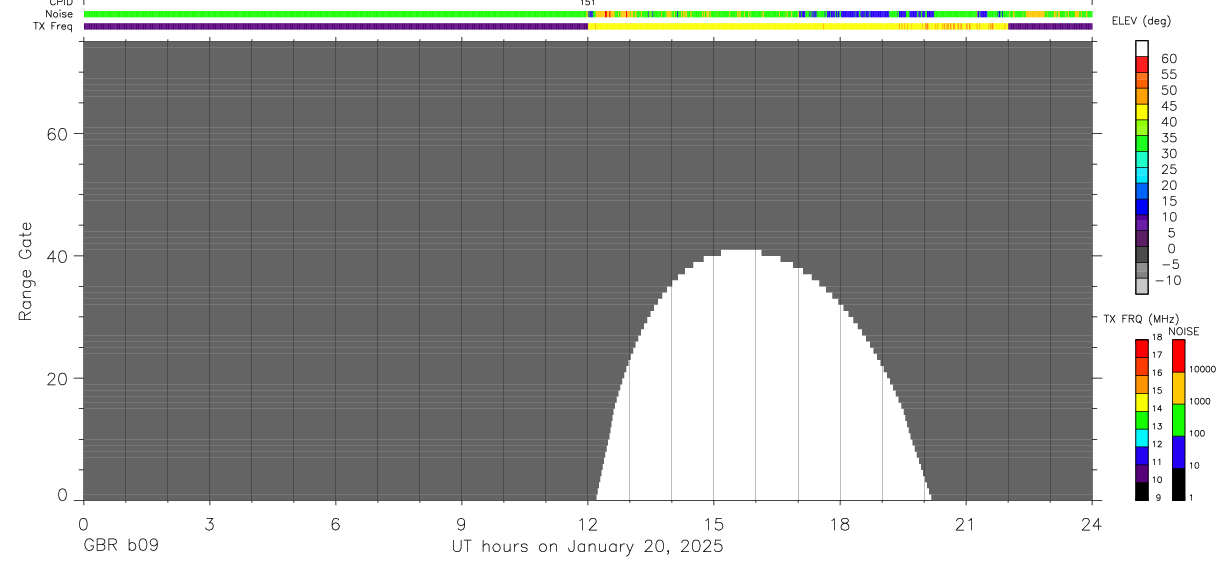
Task: Pick the blue swatch in NOISE legend
Action: pos(1178,452)
